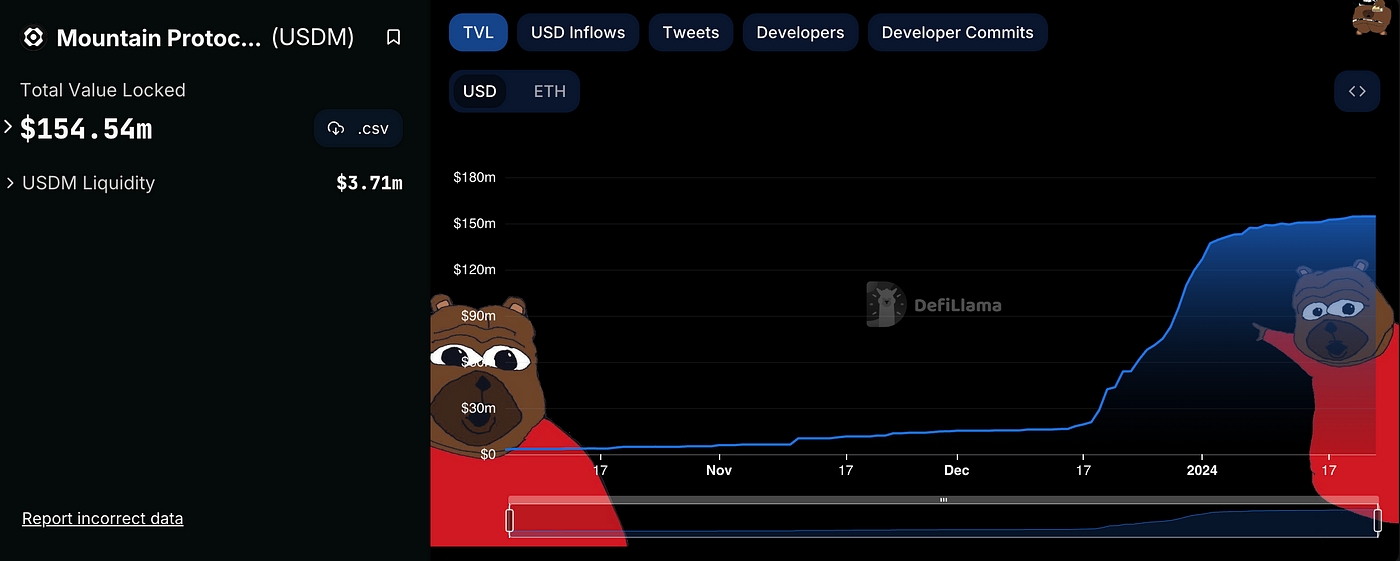Click the right handle of the time range slider
Image resolution: width=1400 pixels, height=561 pixels.
pos(1378,520)
